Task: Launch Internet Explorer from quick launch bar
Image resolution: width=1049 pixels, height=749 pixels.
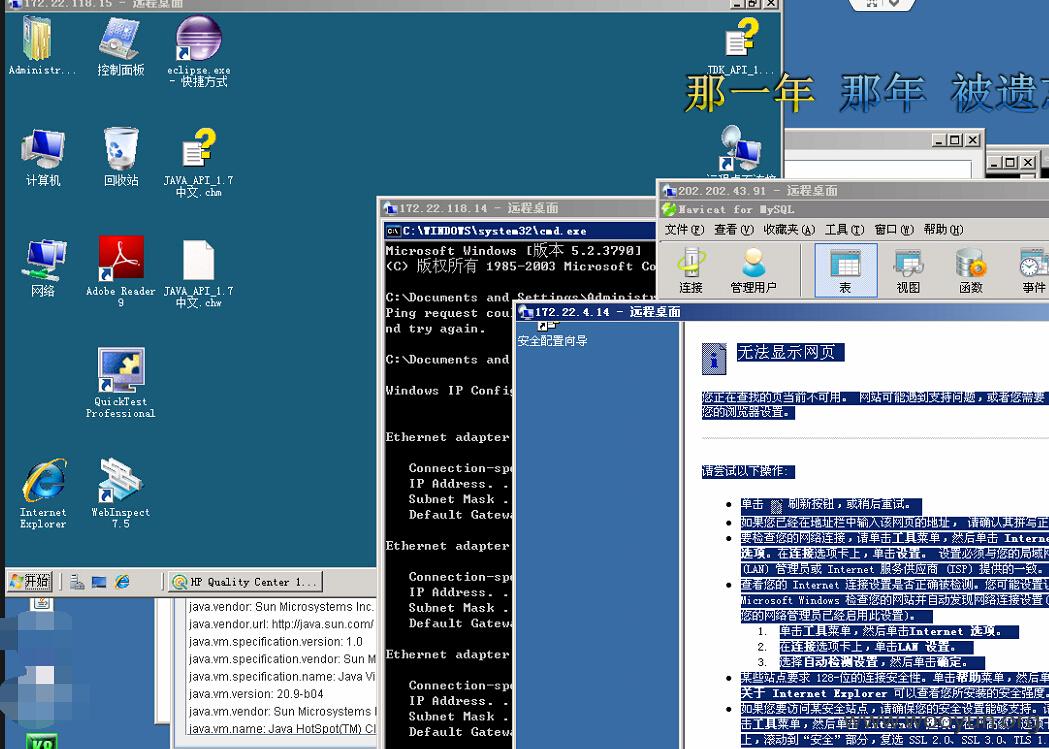Action: click(x=122, y=582)
